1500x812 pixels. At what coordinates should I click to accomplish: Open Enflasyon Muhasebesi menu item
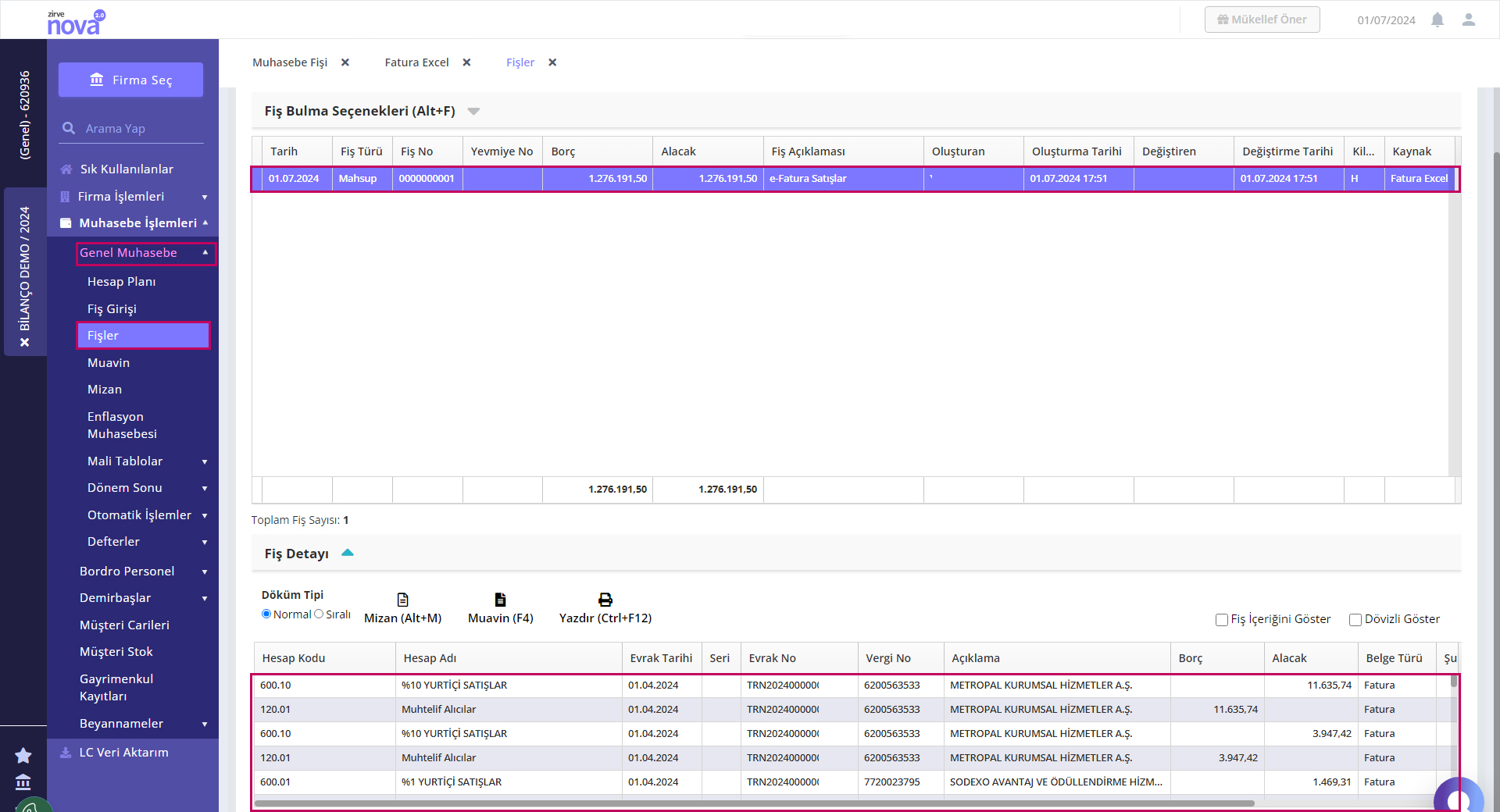122,426
